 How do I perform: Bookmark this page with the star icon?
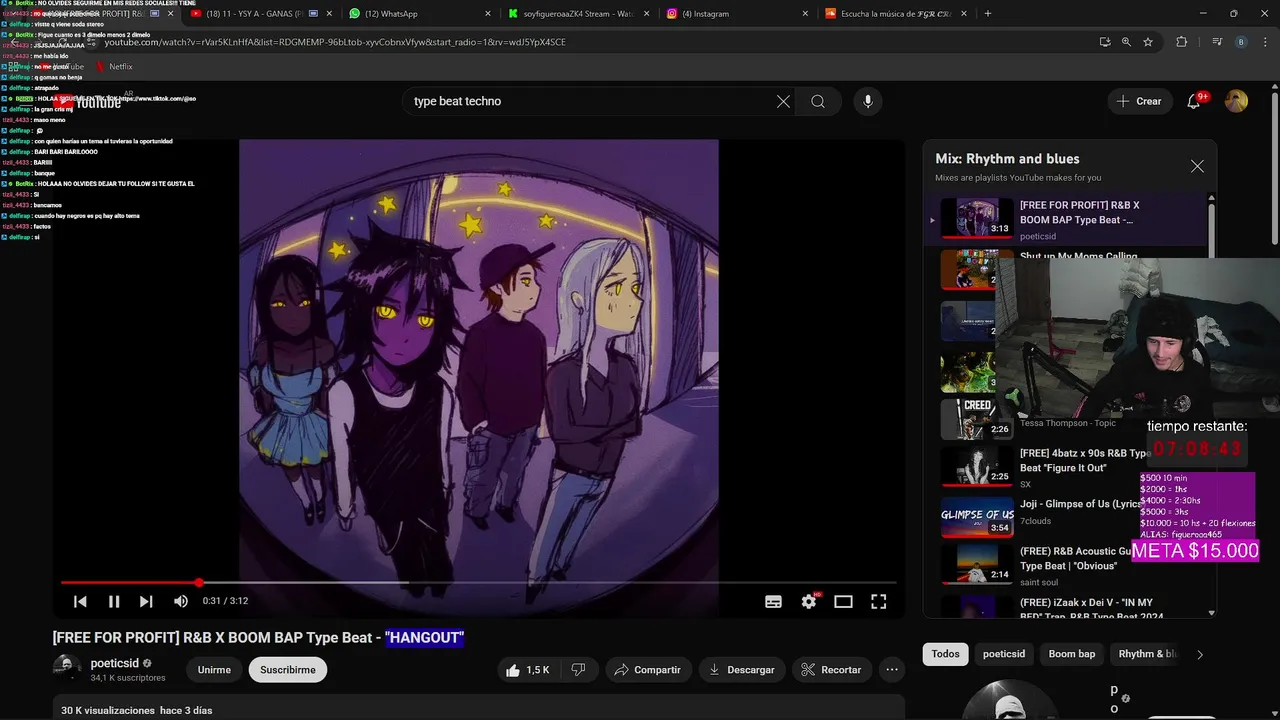pos(1148,42)
